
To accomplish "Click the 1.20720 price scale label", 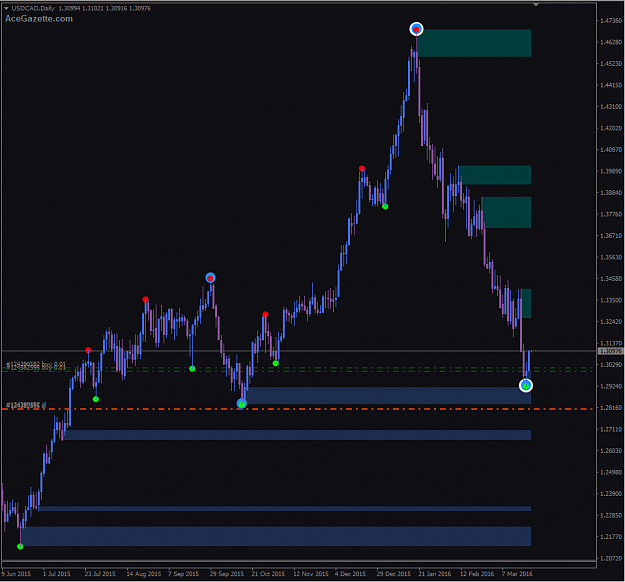I will click(x=611, y=558).
